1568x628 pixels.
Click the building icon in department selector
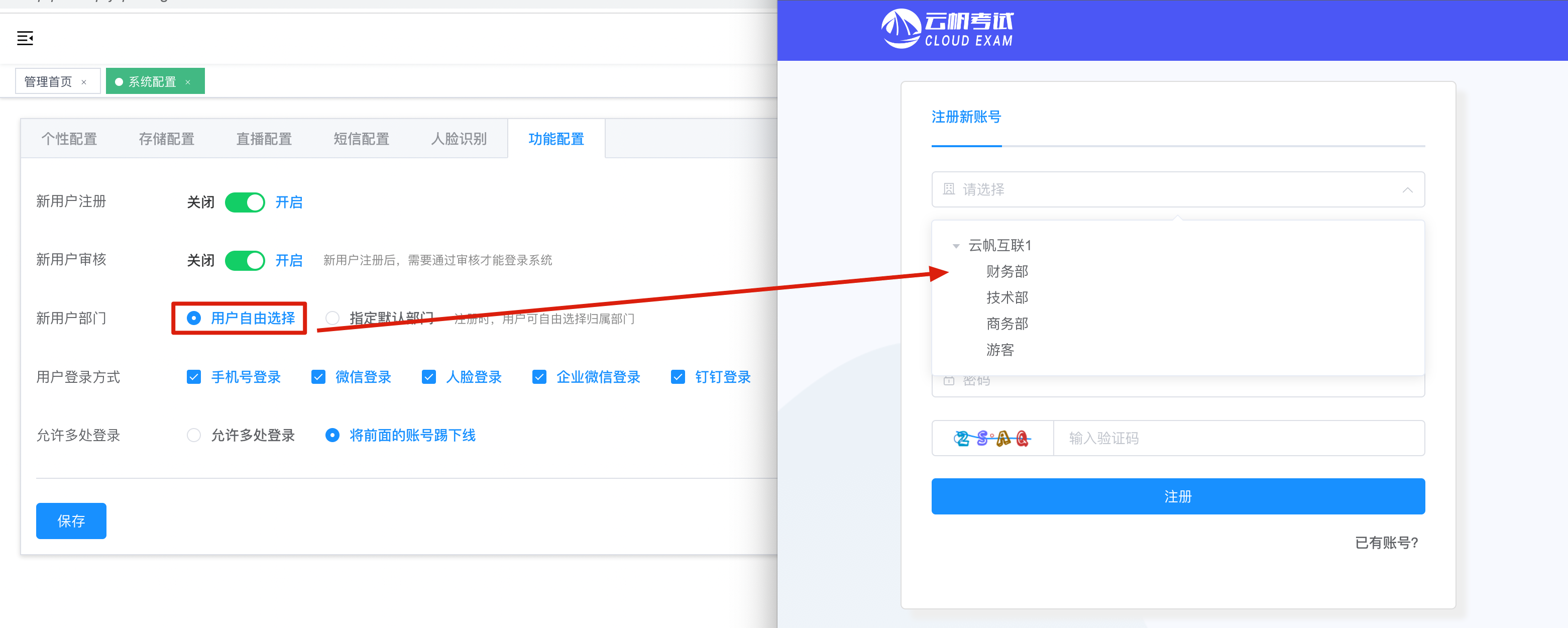pos(948,189)
